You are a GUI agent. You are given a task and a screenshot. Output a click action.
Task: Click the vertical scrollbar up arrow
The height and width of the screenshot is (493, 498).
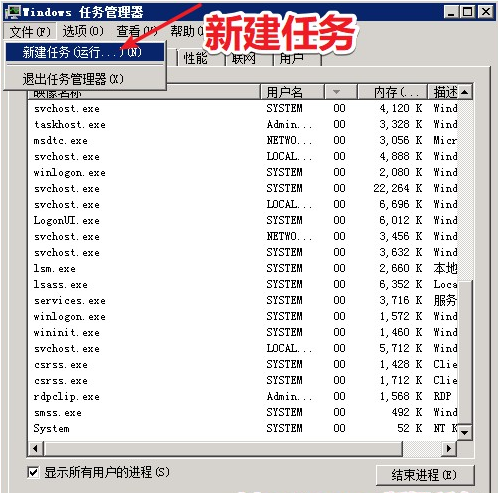coord(465,92)
